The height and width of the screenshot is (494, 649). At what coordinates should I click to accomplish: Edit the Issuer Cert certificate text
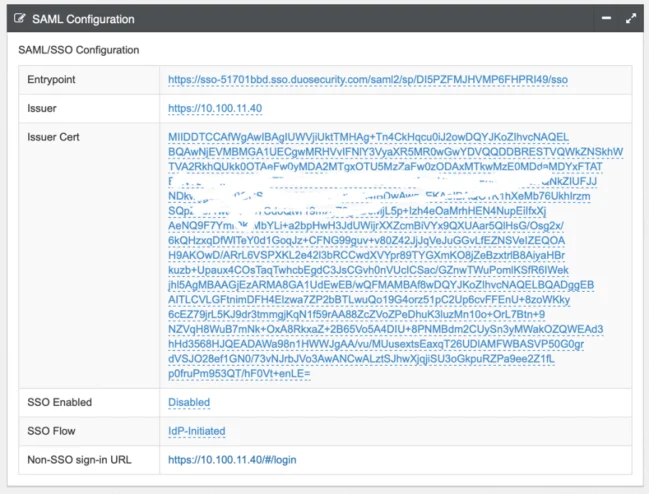tap(395, 255)
